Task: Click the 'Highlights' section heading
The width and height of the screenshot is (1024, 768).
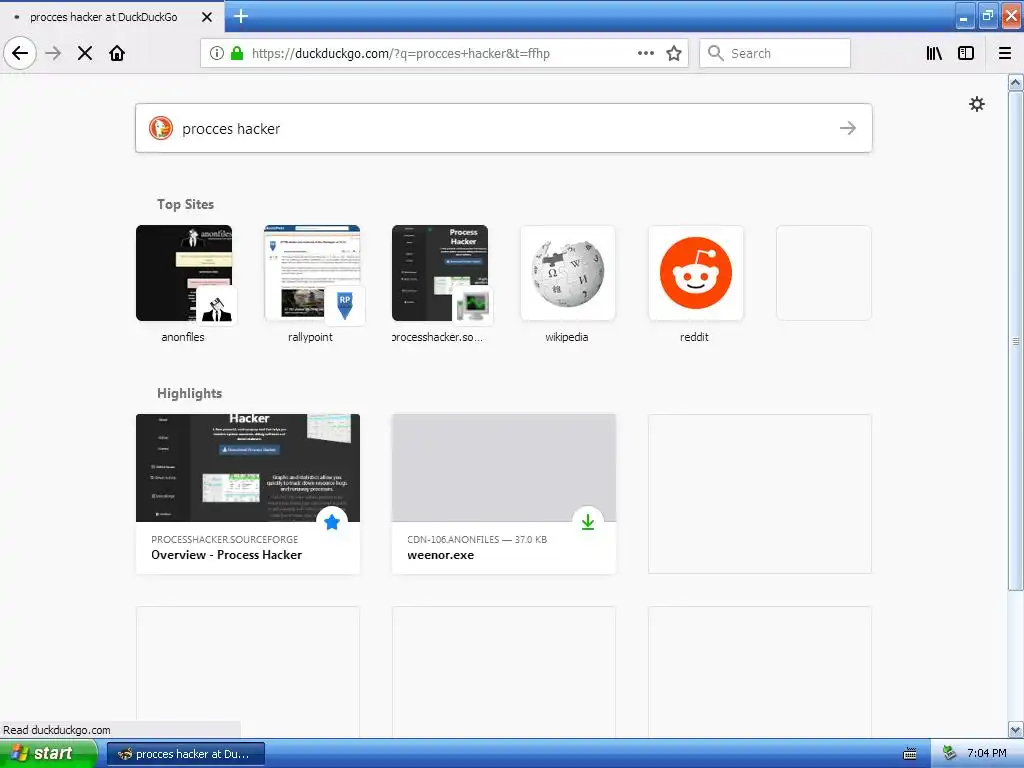Action: tap(189, 393)
